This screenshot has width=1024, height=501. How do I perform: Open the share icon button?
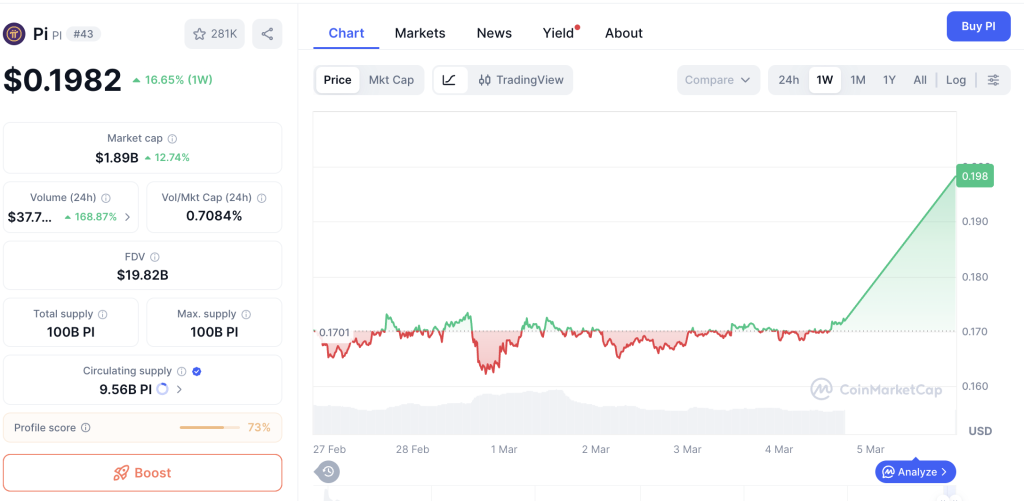coord(267,34)
